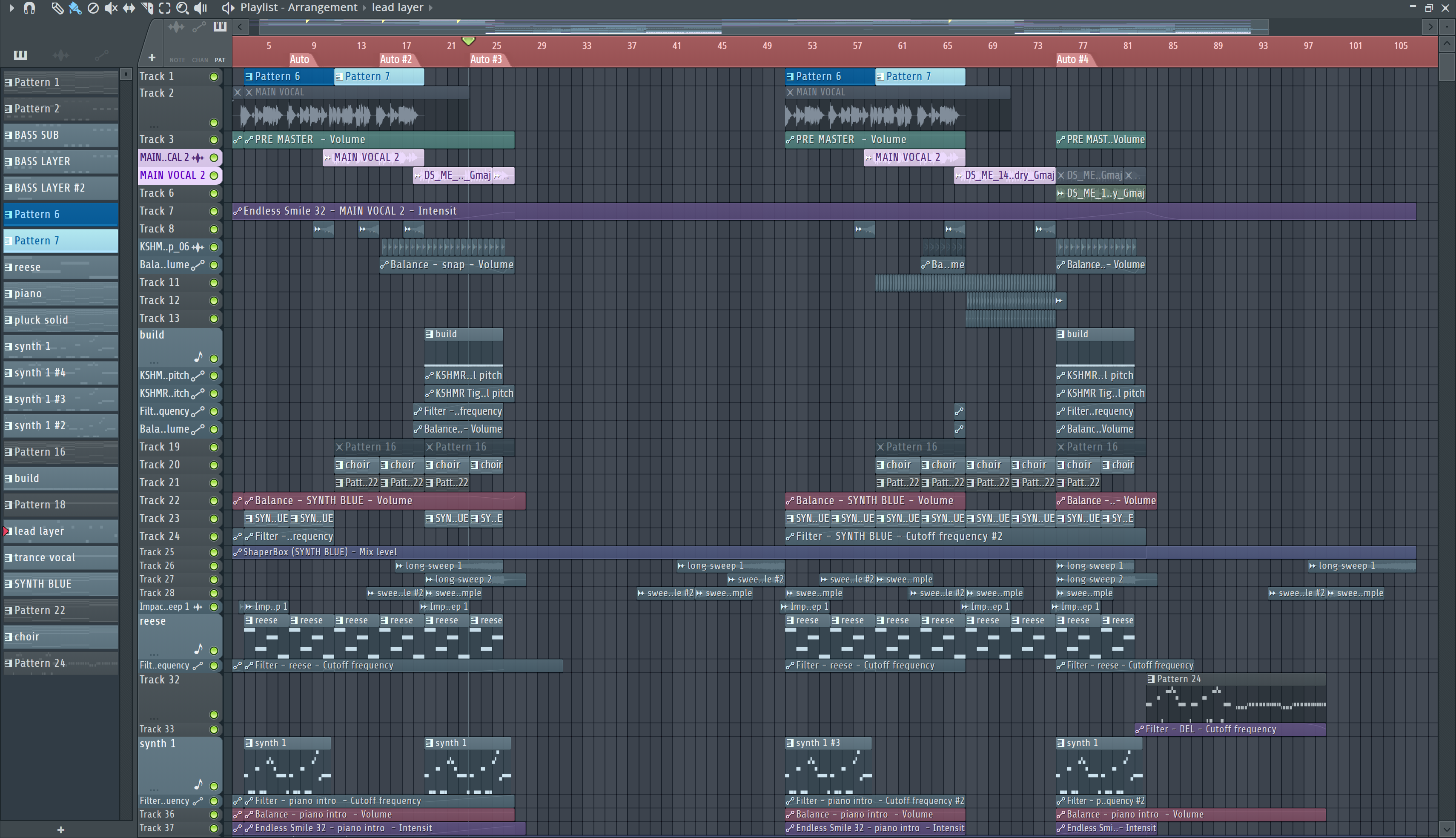
Task: Select Pattern 6 in the pattern picker
Action: 61,214
